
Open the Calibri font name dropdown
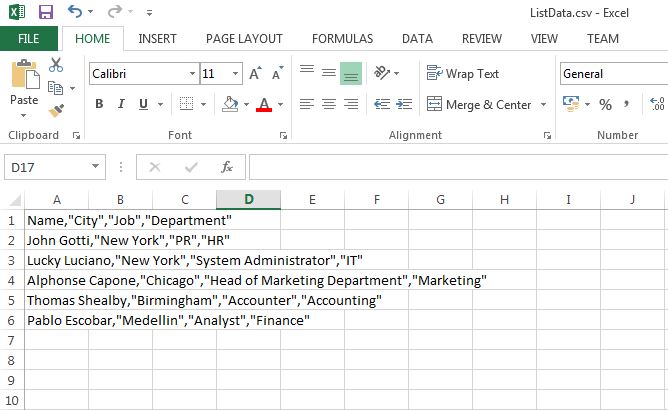click(x=192, y=74)
